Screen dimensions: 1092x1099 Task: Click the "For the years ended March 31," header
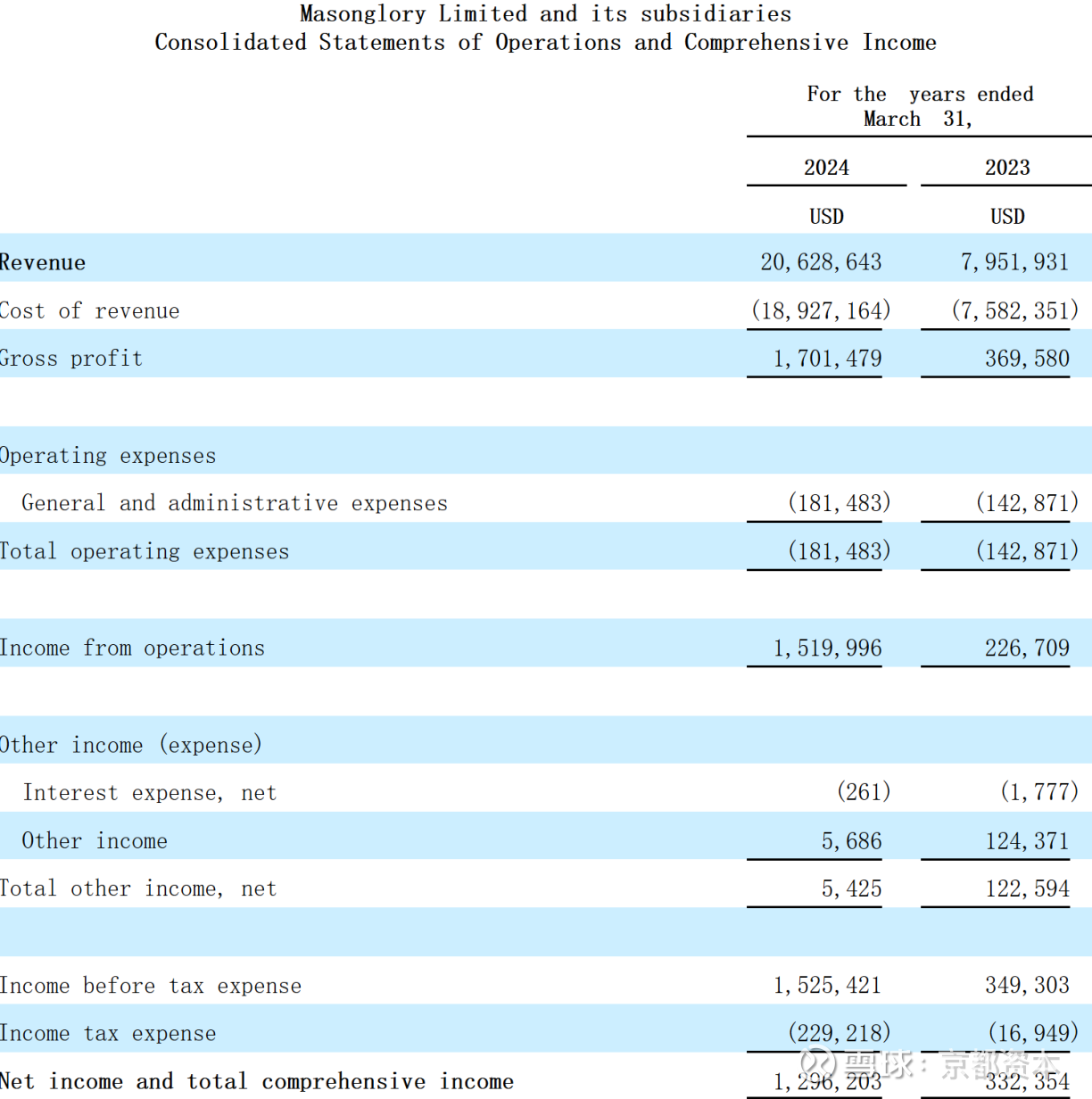click(x=920, y=106)
